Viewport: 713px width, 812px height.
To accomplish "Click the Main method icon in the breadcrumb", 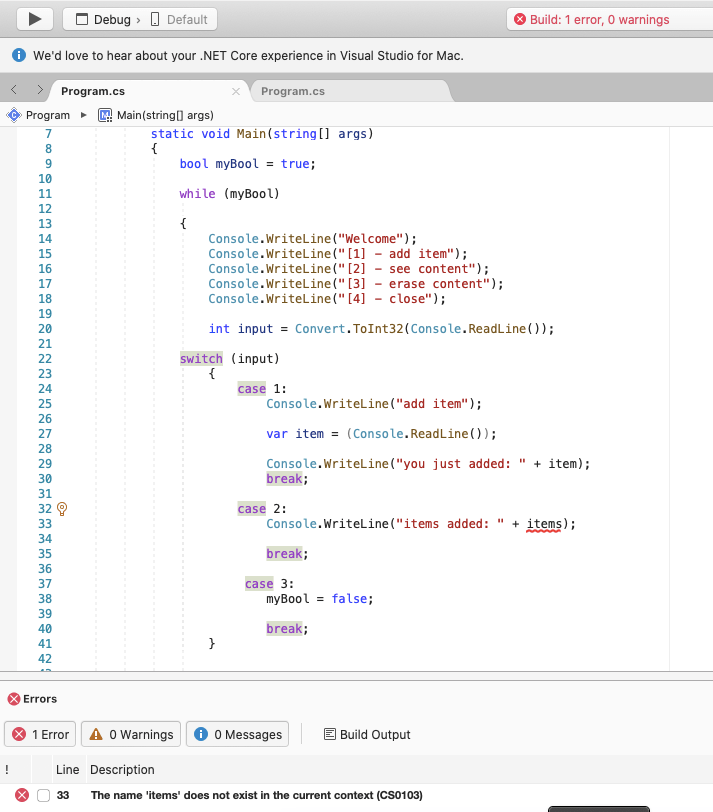I will pos(105,115).
